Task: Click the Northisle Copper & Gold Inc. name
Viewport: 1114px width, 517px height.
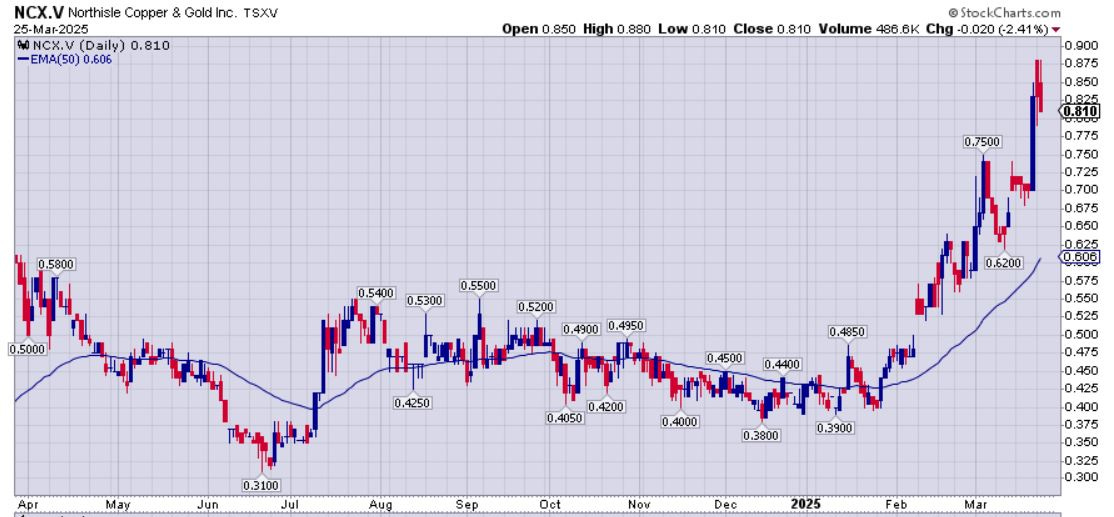Action: pyautogui.click(x=154, y=13)
